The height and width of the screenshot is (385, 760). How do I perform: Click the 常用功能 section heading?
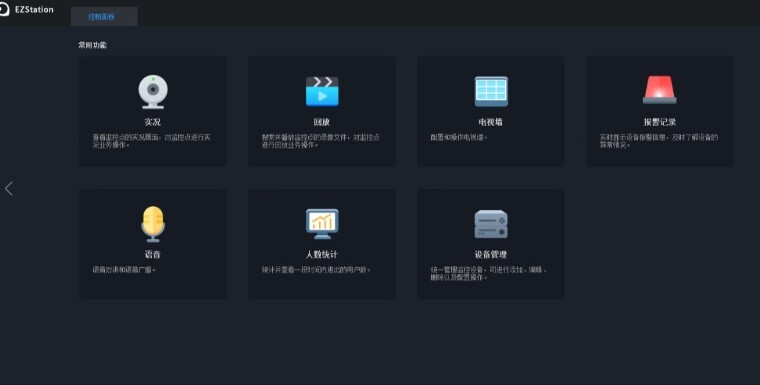point(93,45)
